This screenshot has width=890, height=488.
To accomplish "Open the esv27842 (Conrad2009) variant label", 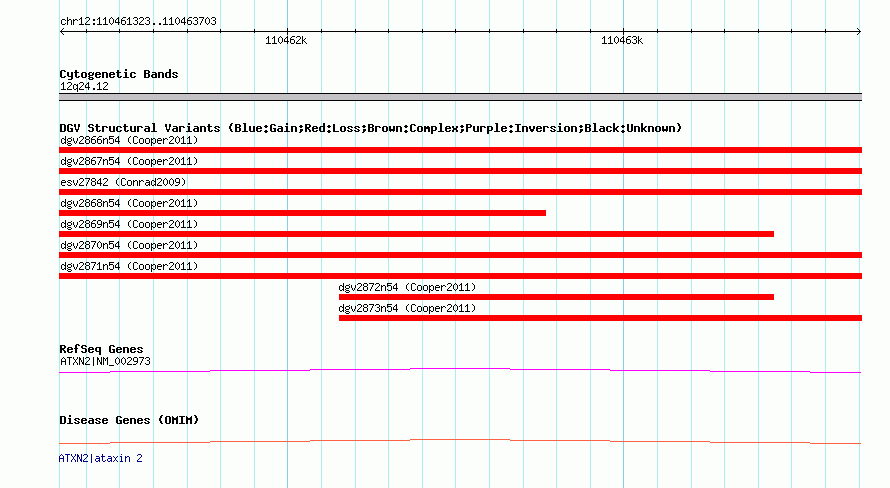I will click(x=123, y=182).
